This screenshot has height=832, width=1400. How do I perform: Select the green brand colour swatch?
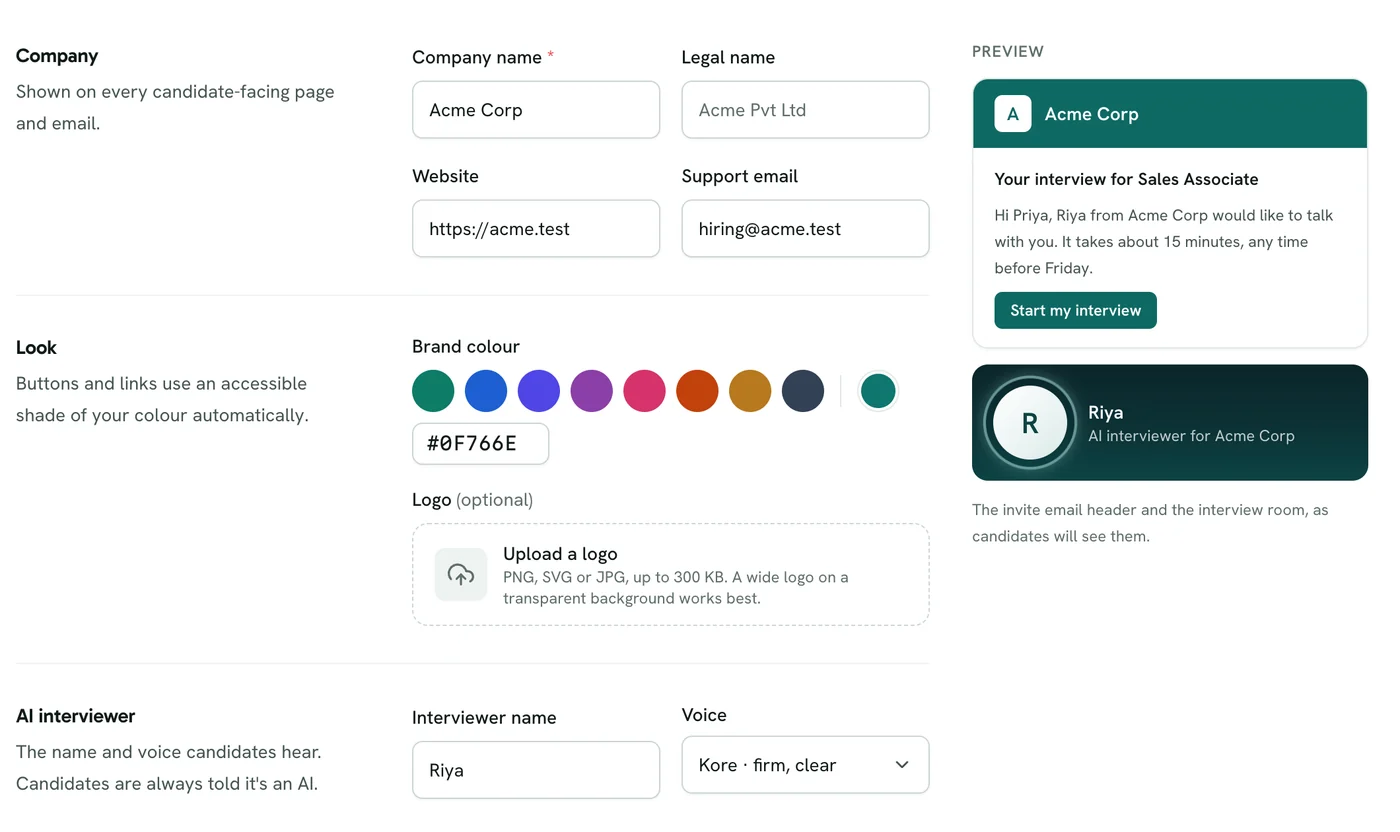[433, 391]
